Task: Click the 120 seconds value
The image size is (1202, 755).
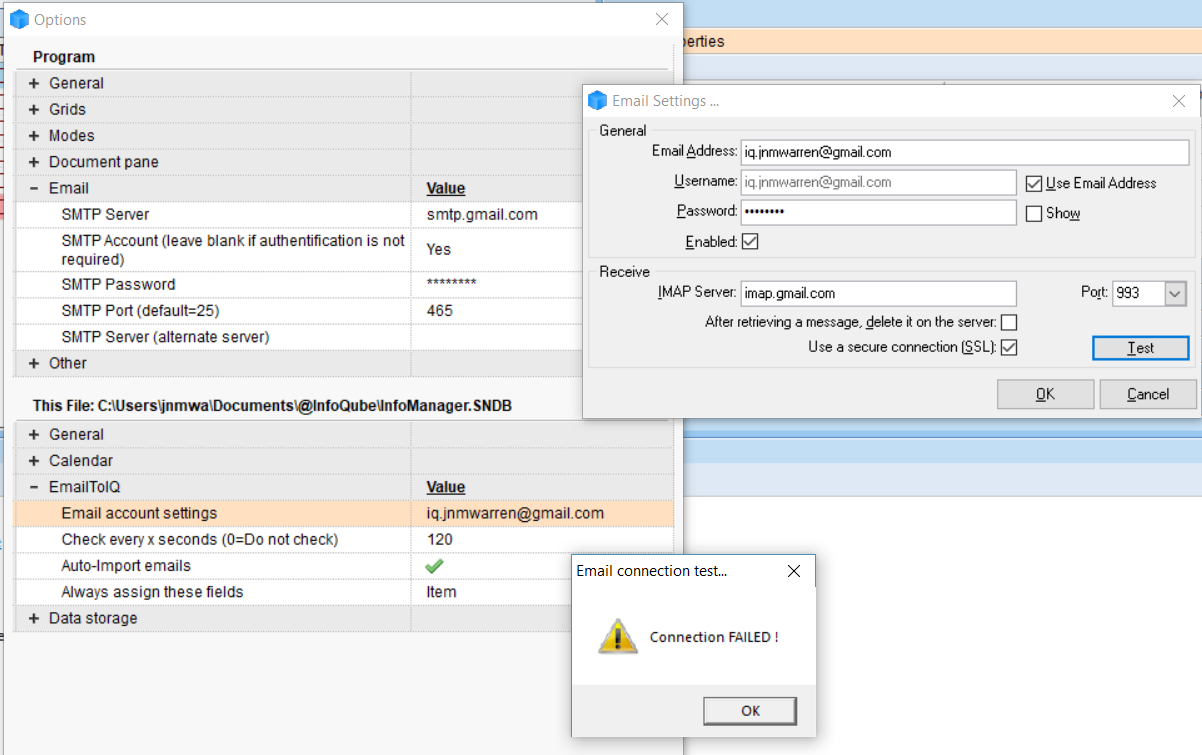Action: pos(439,539)
